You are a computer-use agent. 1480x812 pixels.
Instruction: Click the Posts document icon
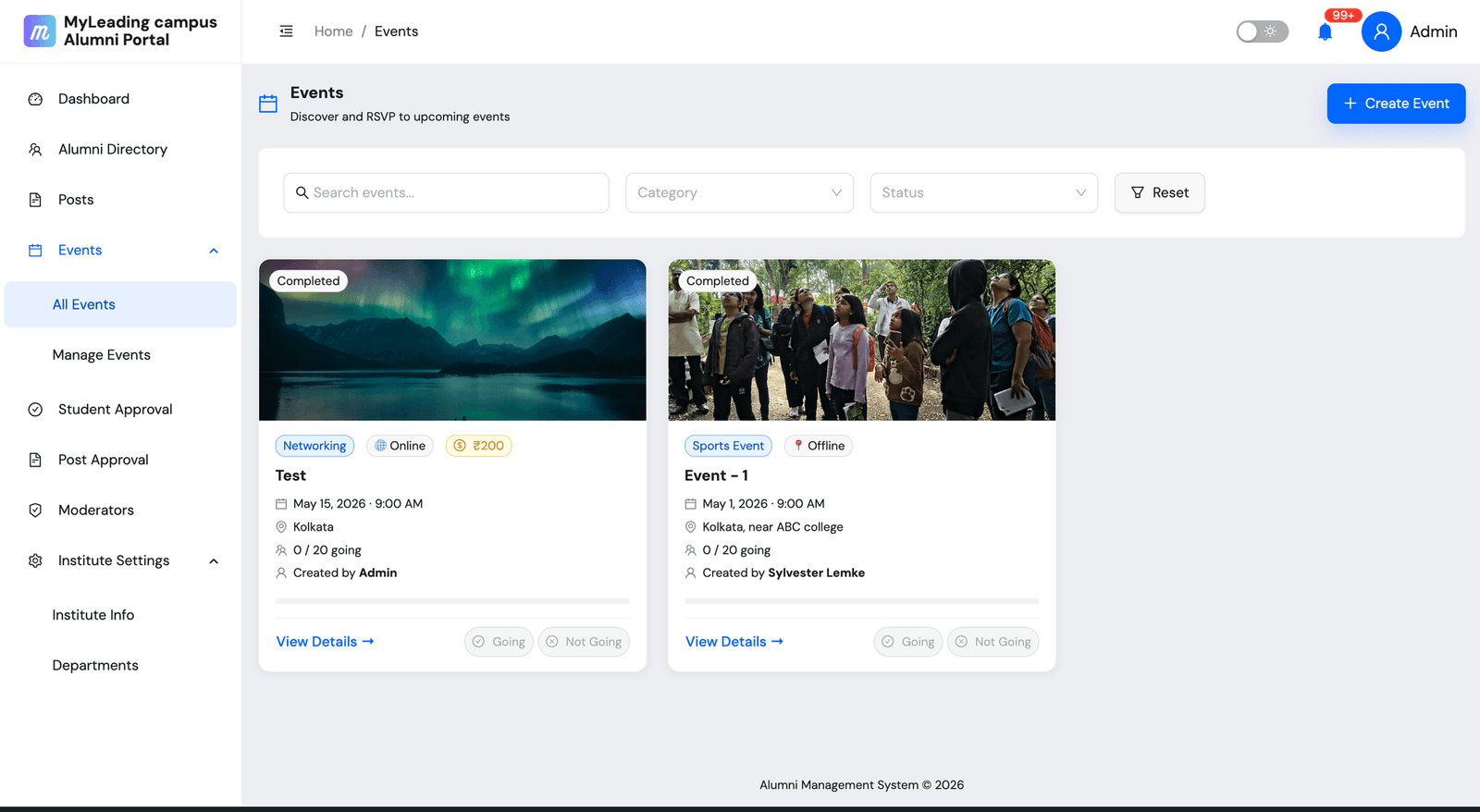point(35,200)
